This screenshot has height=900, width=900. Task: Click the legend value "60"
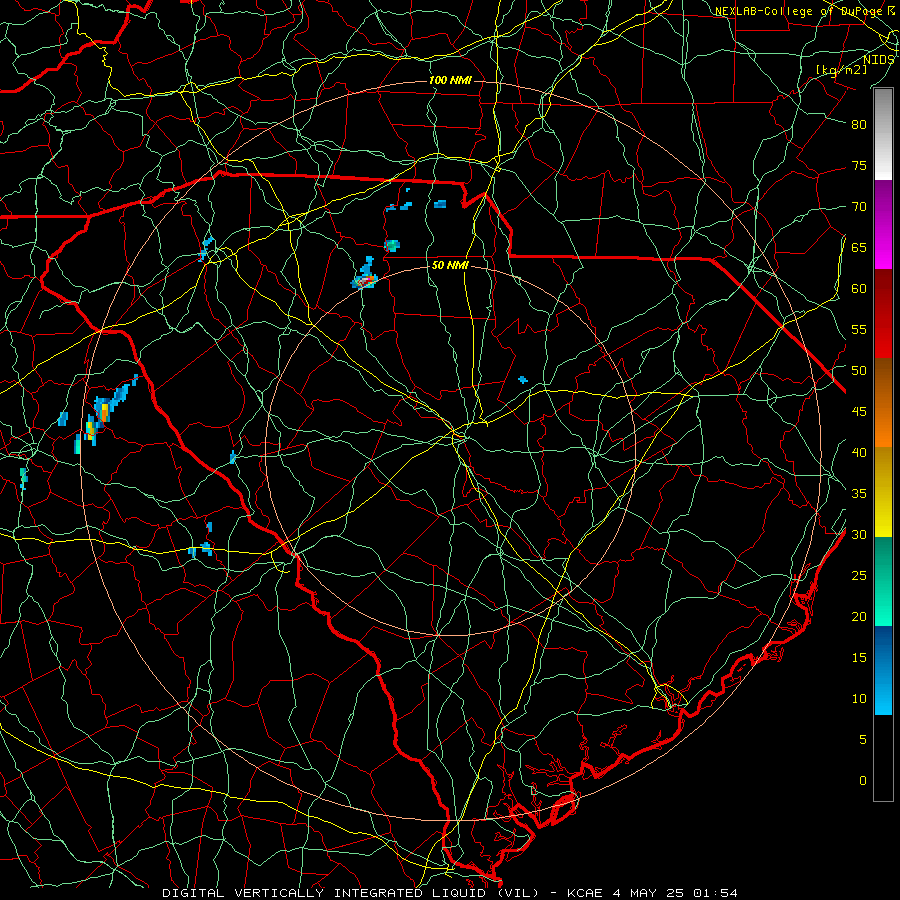coord(859,289)
